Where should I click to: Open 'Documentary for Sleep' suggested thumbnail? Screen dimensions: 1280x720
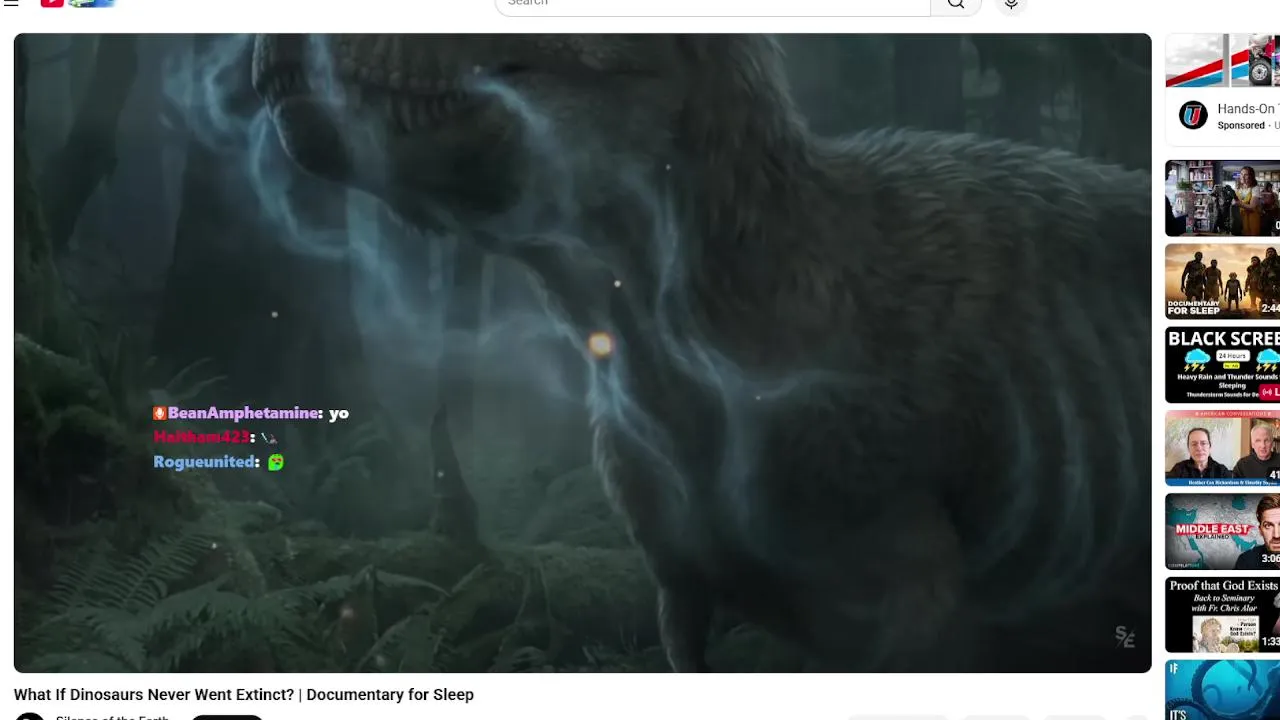click(x=1223, y=282)
